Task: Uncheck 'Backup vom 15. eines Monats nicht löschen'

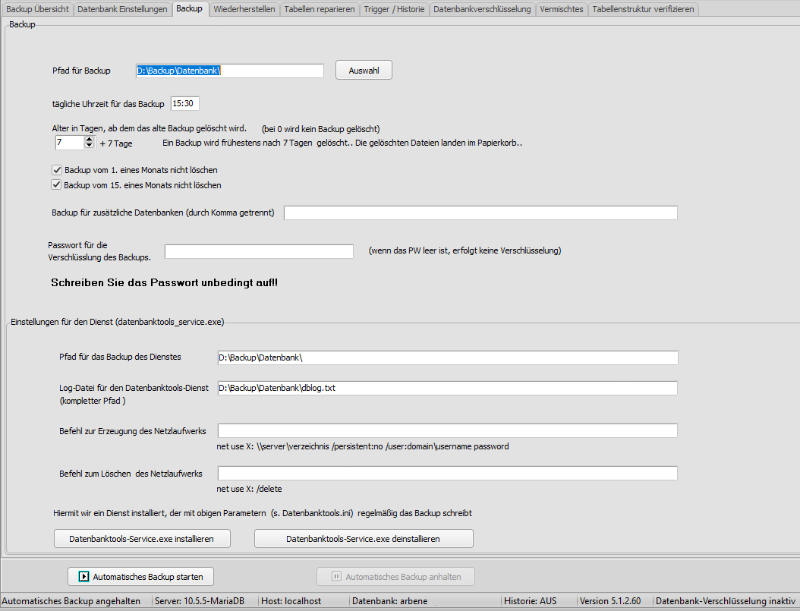Action: (56, 185)
